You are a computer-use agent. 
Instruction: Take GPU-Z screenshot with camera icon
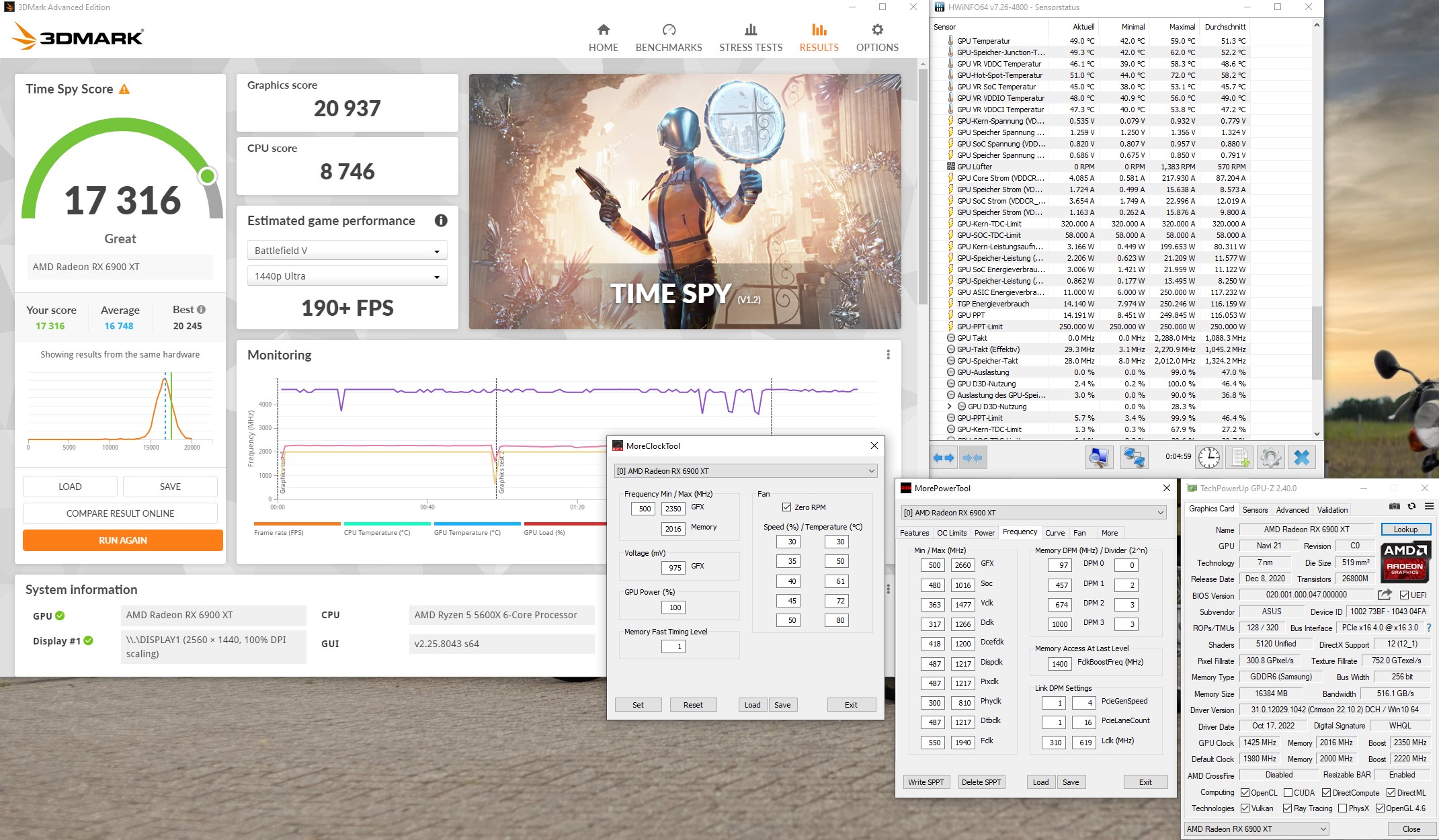[1395, 506]
